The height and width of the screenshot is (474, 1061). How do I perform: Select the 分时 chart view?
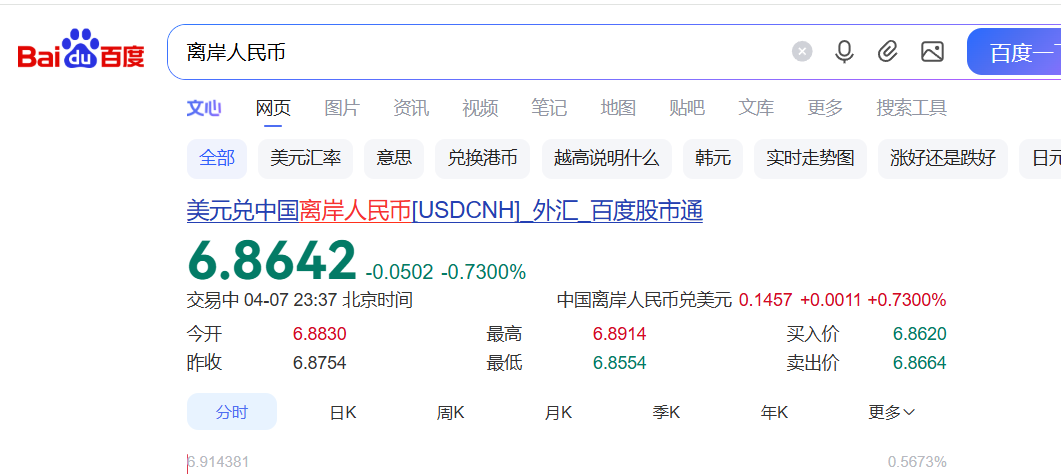[232, 412]
